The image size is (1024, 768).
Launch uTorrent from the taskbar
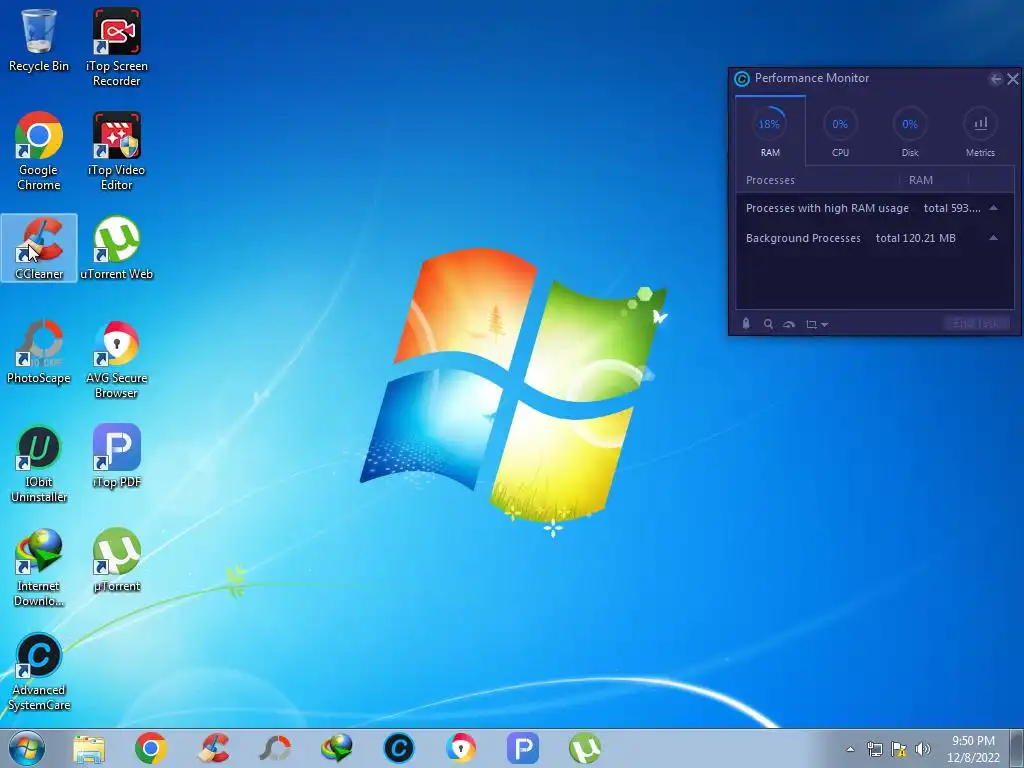click(x=585, y=748)
